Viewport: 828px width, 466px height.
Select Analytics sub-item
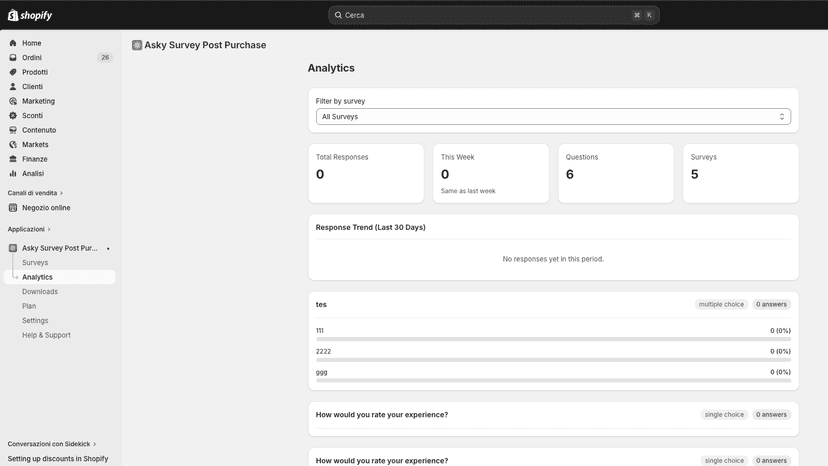point(60,277)
